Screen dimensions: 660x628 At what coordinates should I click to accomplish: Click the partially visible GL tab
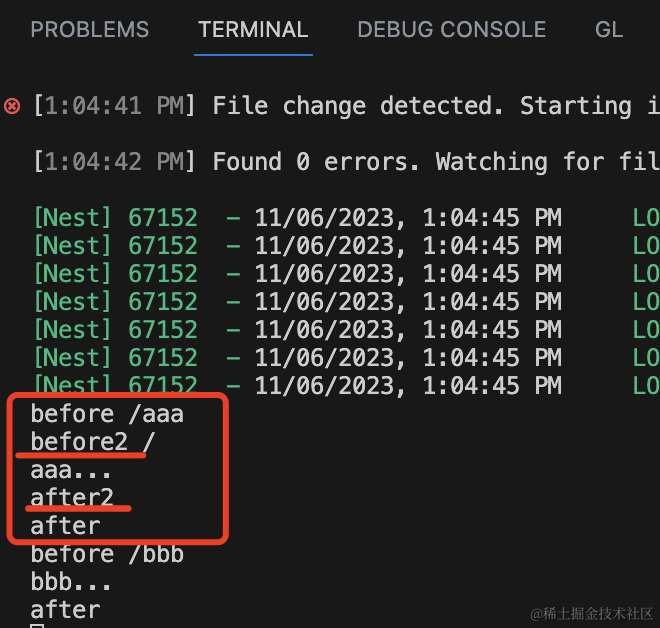pyautogui.click(x=608, y=30)
